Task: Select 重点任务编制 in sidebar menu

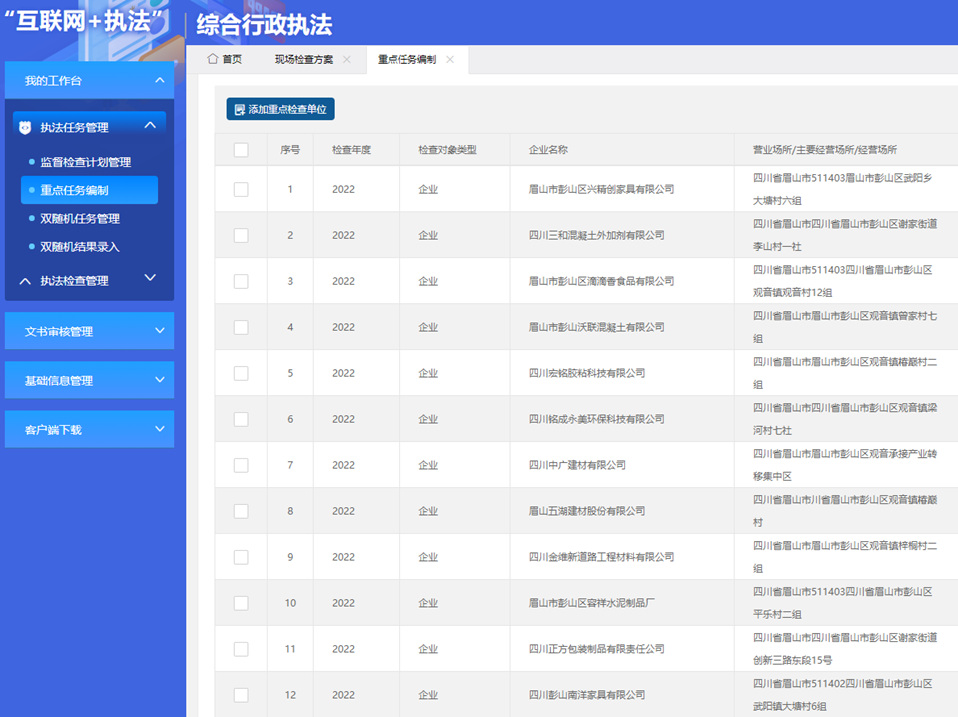Action: coord(89,190)
